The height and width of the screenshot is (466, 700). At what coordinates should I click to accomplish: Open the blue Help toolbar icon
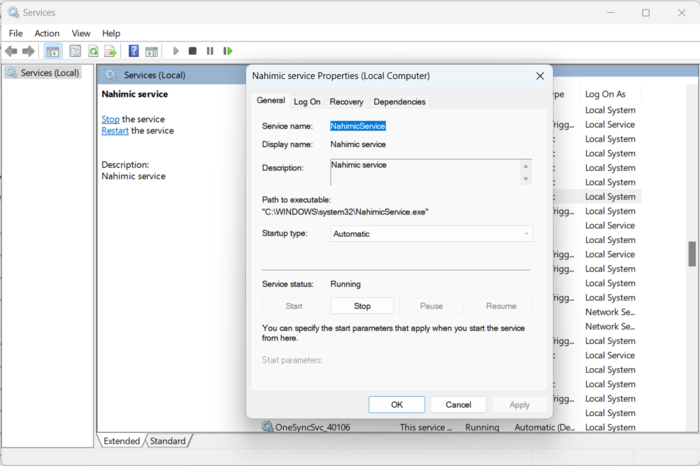(x=134, y=51)
